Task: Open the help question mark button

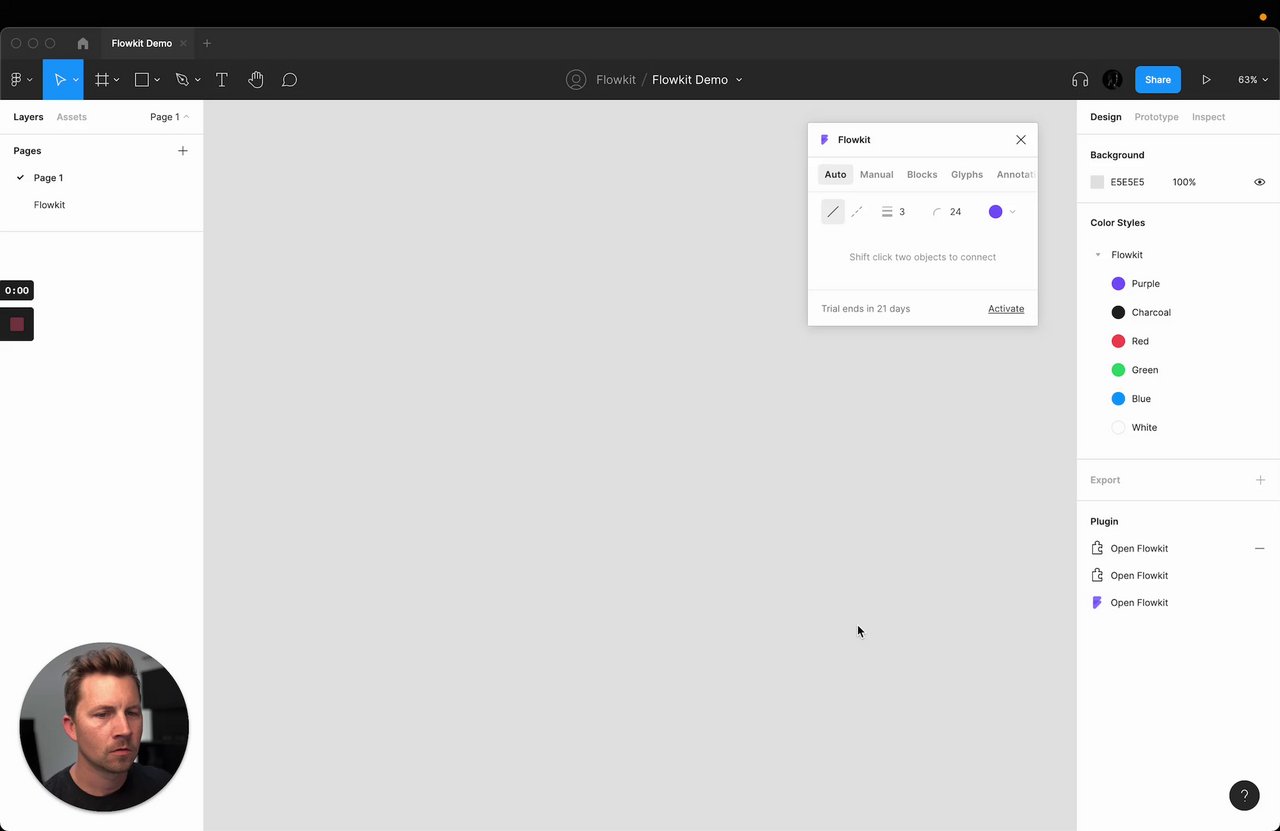Action: tap(1244, 796)
